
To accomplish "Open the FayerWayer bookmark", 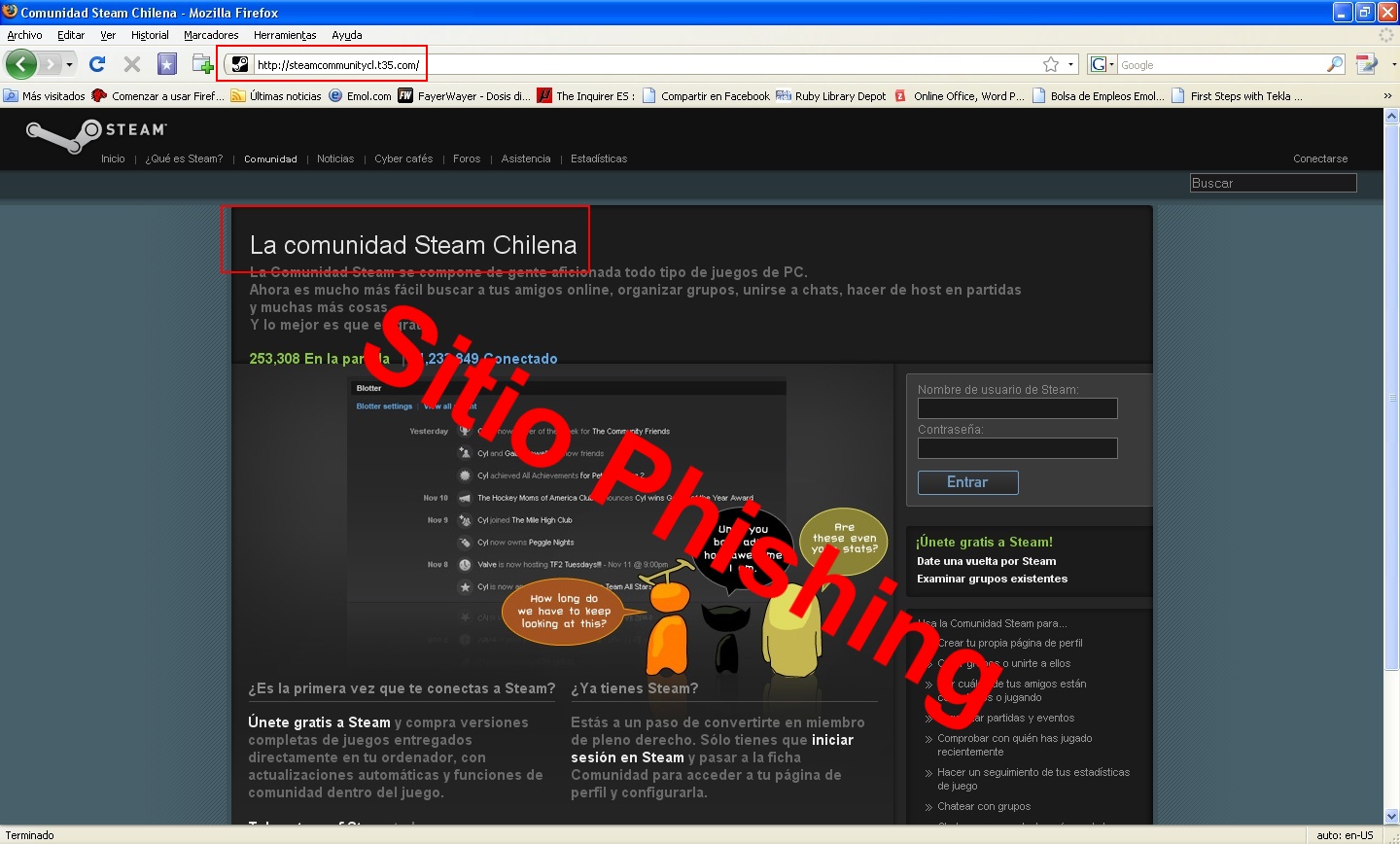I will click(x=465, y=96).
